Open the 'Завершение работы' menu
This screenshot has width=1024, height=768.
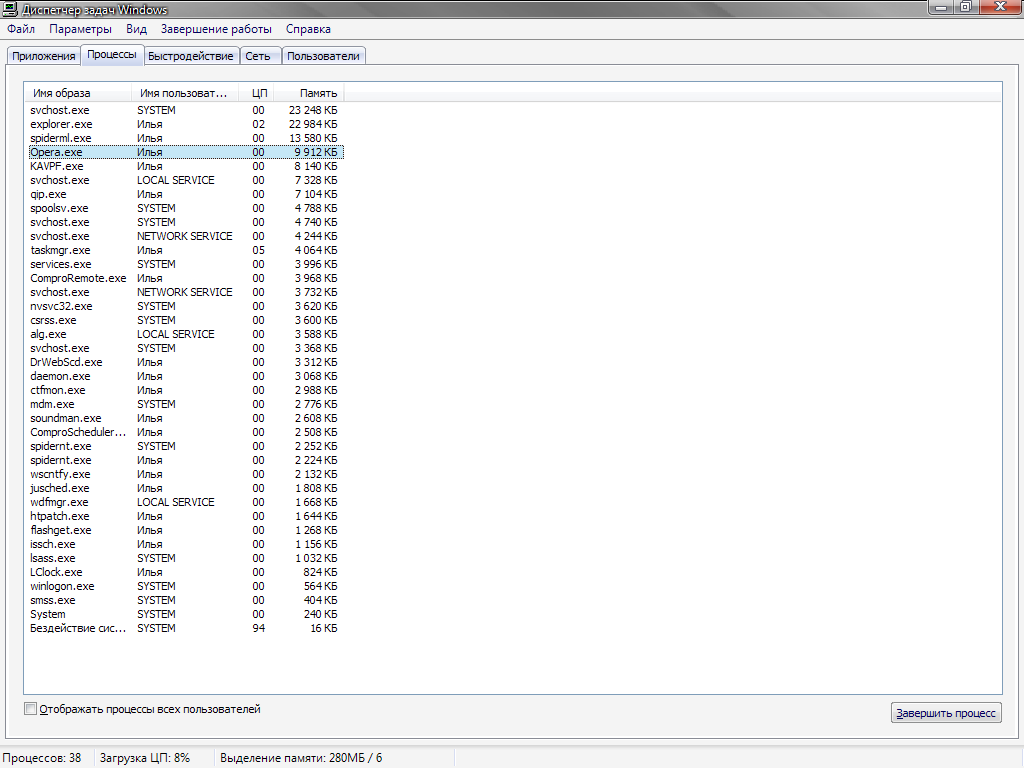(216, 29)
